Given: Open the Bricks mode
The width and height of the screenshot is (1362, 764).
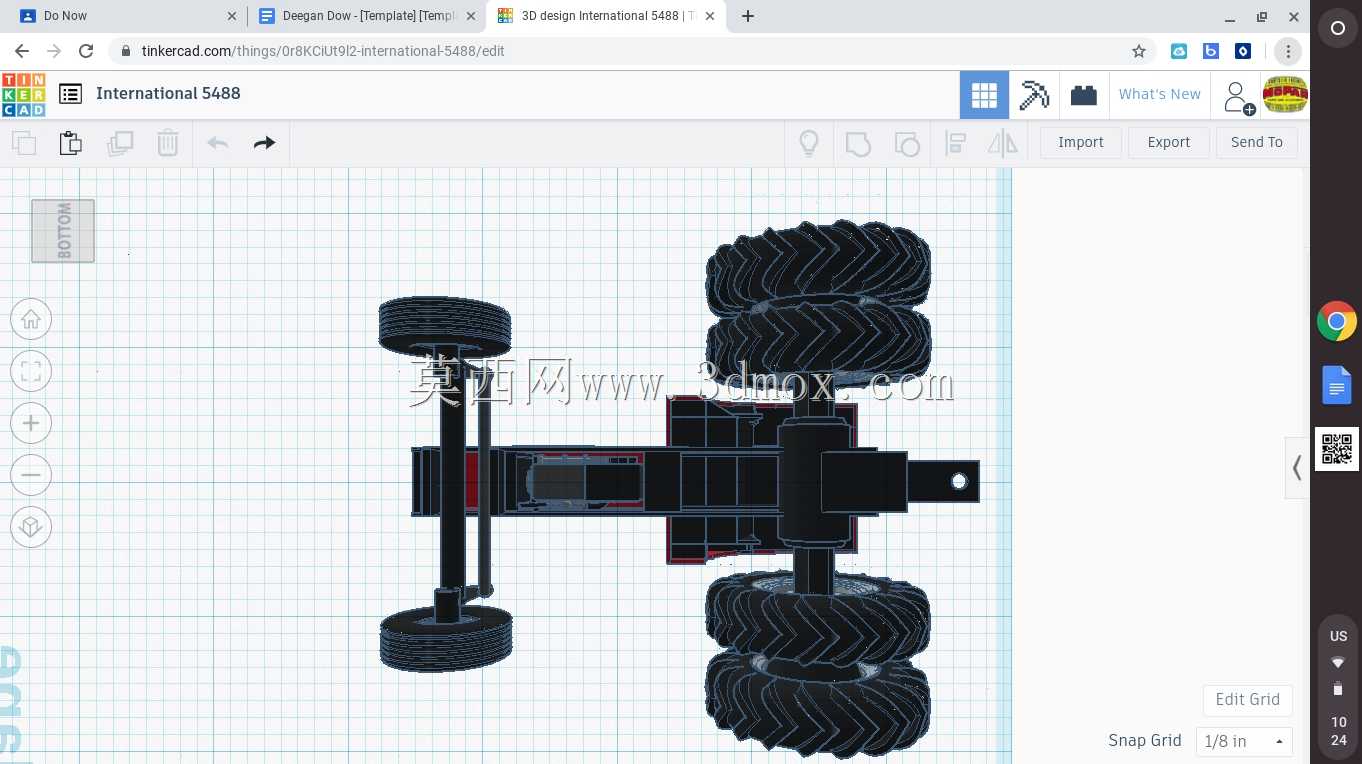Looking at the screenshot, I should point(1084,95).
